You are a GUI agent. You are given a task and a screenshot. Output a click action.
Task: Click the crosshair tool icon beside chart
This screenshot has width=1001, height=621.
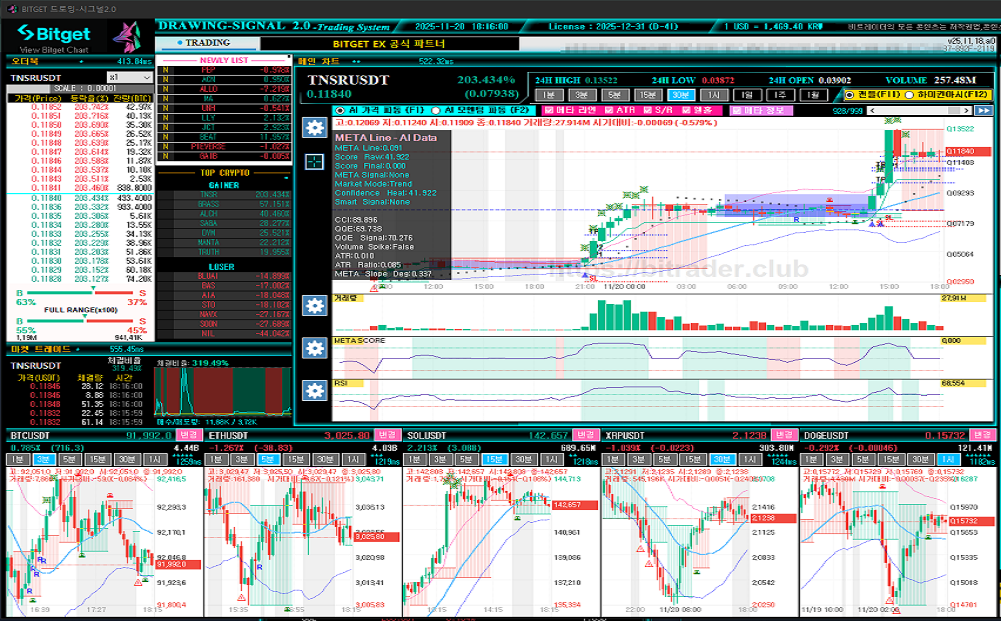point(314,161)
